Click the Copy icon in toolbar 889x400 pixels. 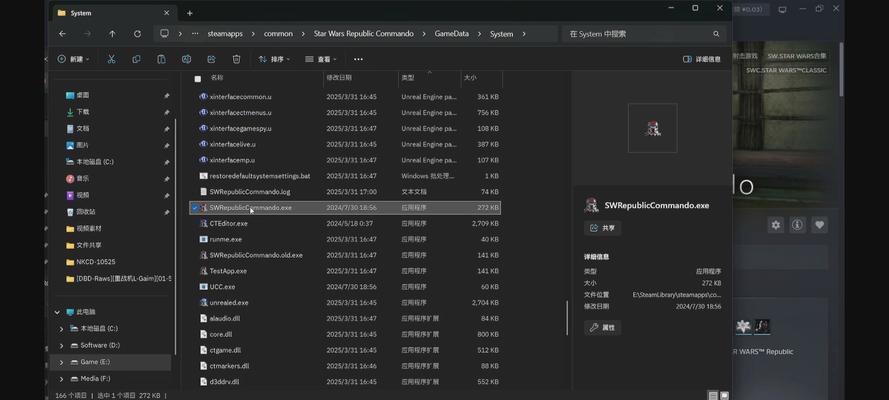tap(137, 59)
